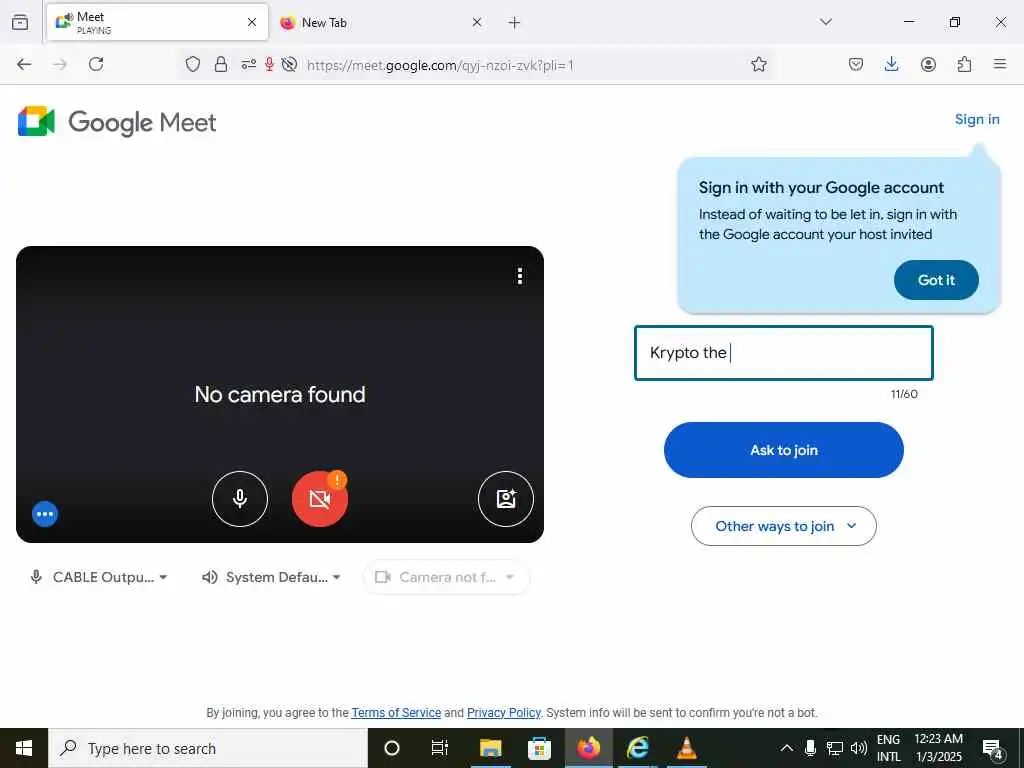The height and width of the screenshot is (768, 1024).
Task: Click the Sign in link
Action: click(x=977, y=120)
